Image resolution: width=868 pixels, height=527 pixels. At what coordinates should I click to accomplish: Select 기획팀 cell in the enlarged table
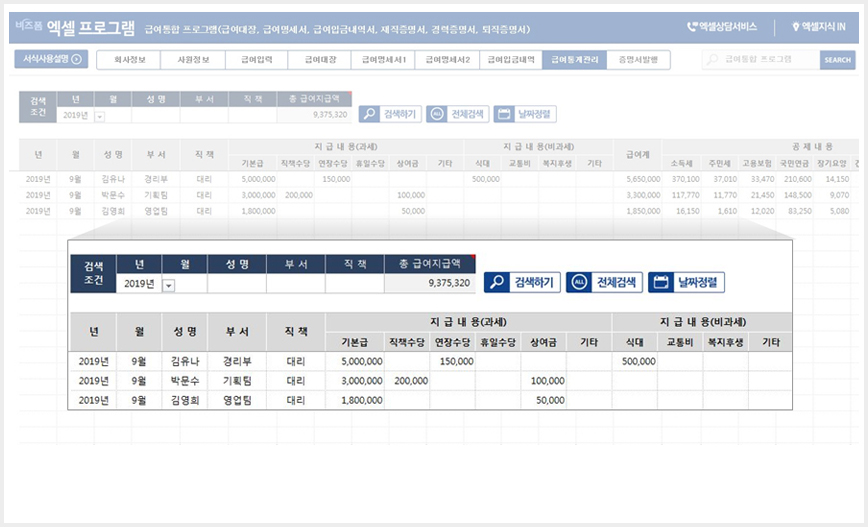[237, 381]
